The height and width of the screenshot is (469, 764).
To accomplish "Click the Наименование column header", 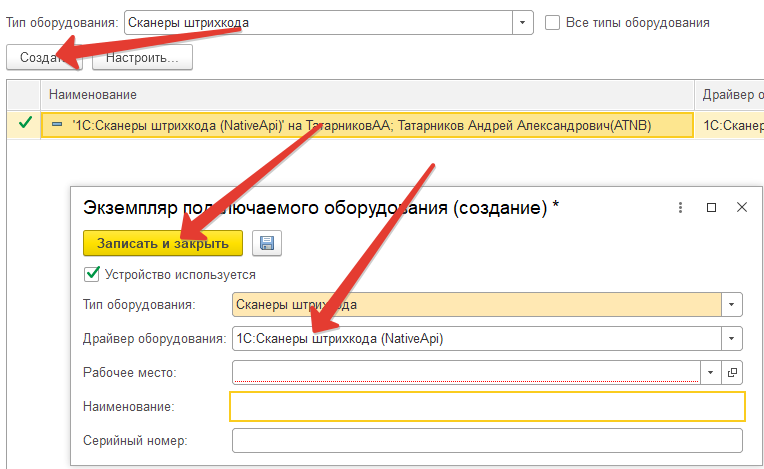I will point(367,94).
